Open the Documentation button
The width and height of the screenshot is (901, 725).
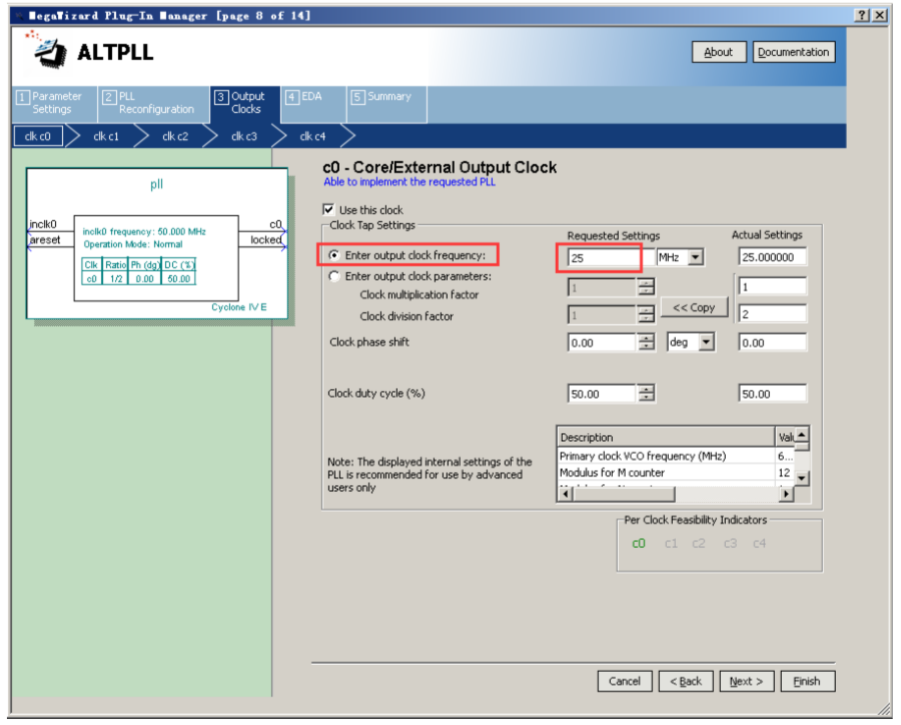point(794,52)
